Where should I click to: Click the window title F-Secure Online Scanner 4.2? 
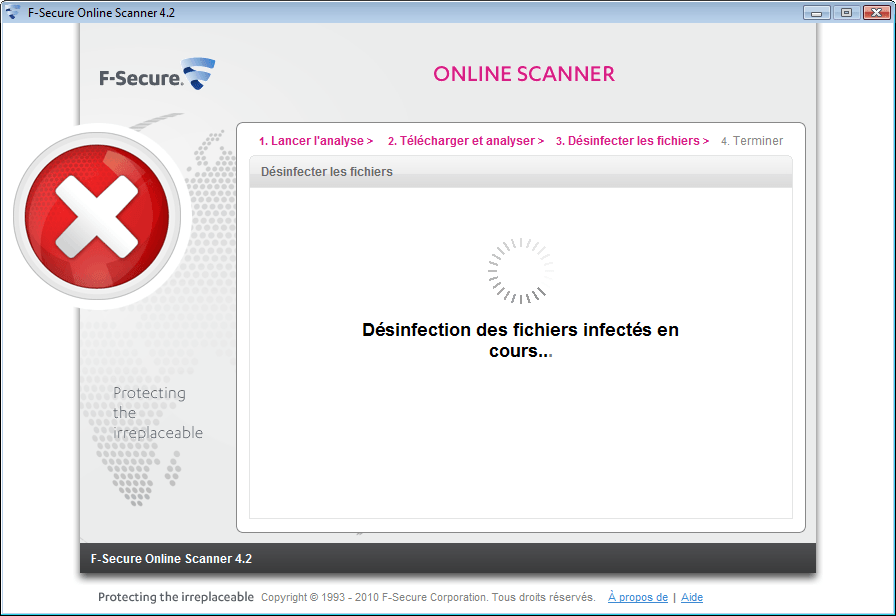point(101,13)
